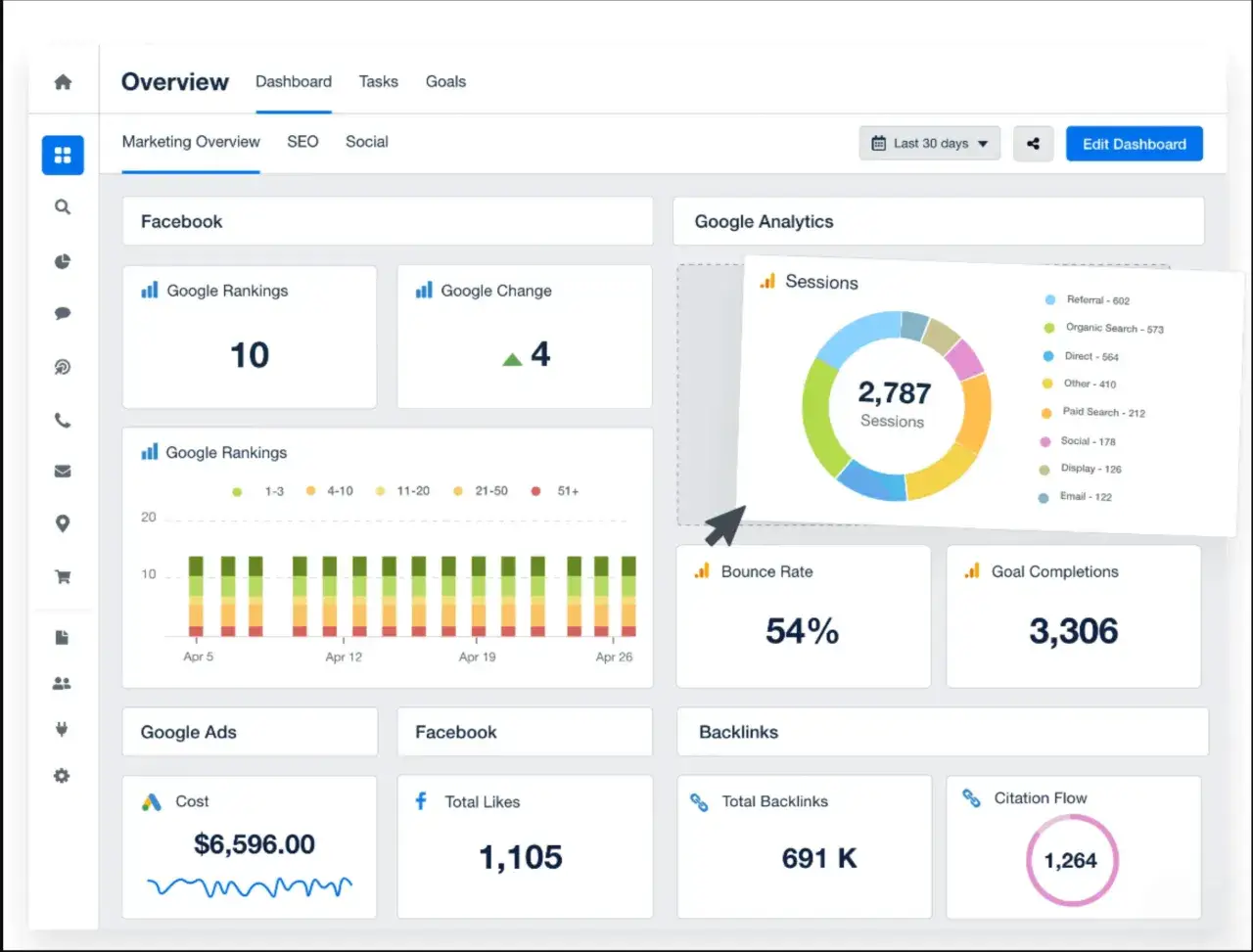The height and width of the screenshot is (952, 1253).
Task: Click the Google Analytics section header
Action: tap(938, 221)
